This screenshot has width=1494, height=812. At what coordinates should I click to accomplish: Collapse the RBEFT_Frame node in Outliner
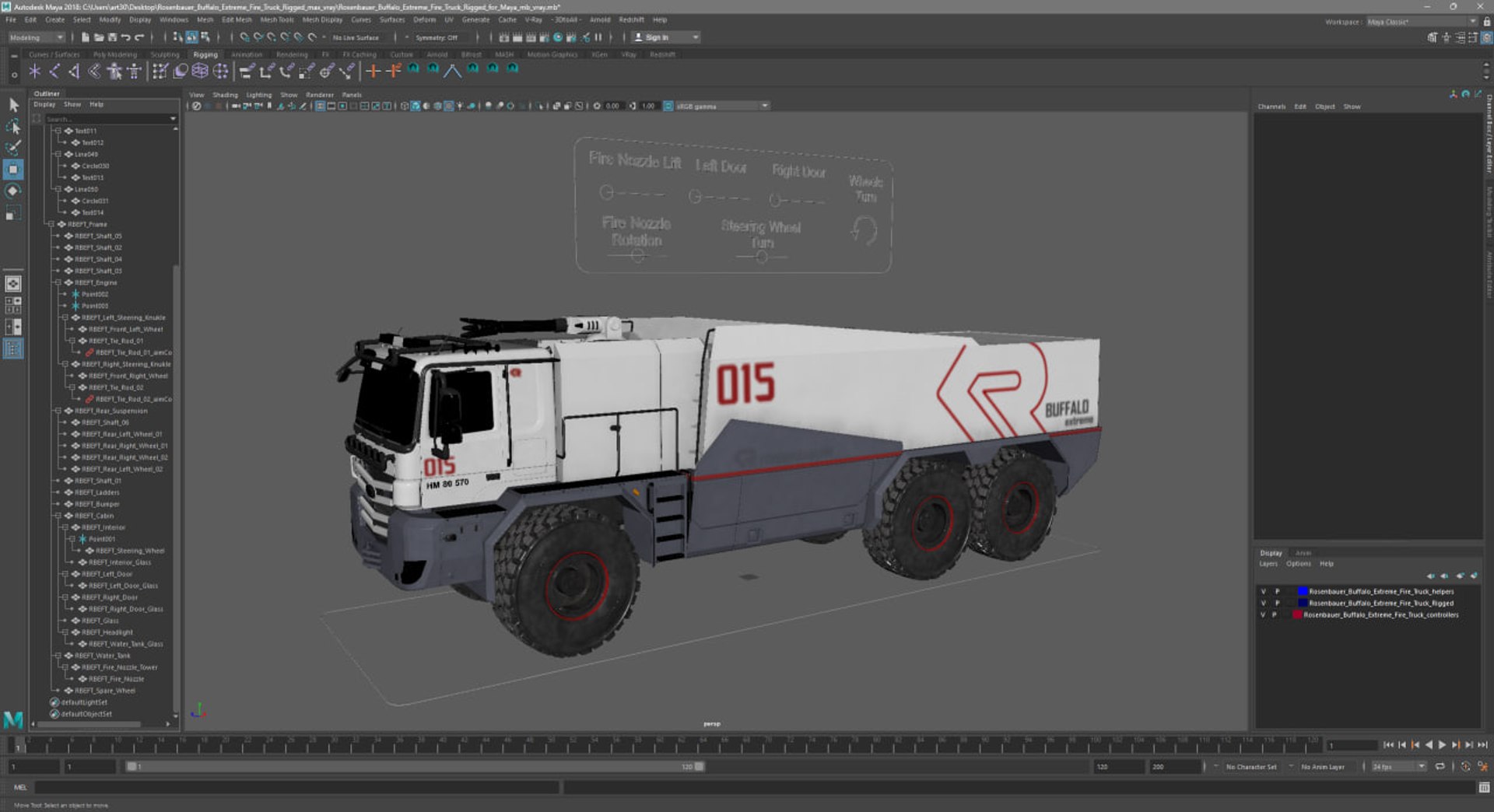click(51, 224)
